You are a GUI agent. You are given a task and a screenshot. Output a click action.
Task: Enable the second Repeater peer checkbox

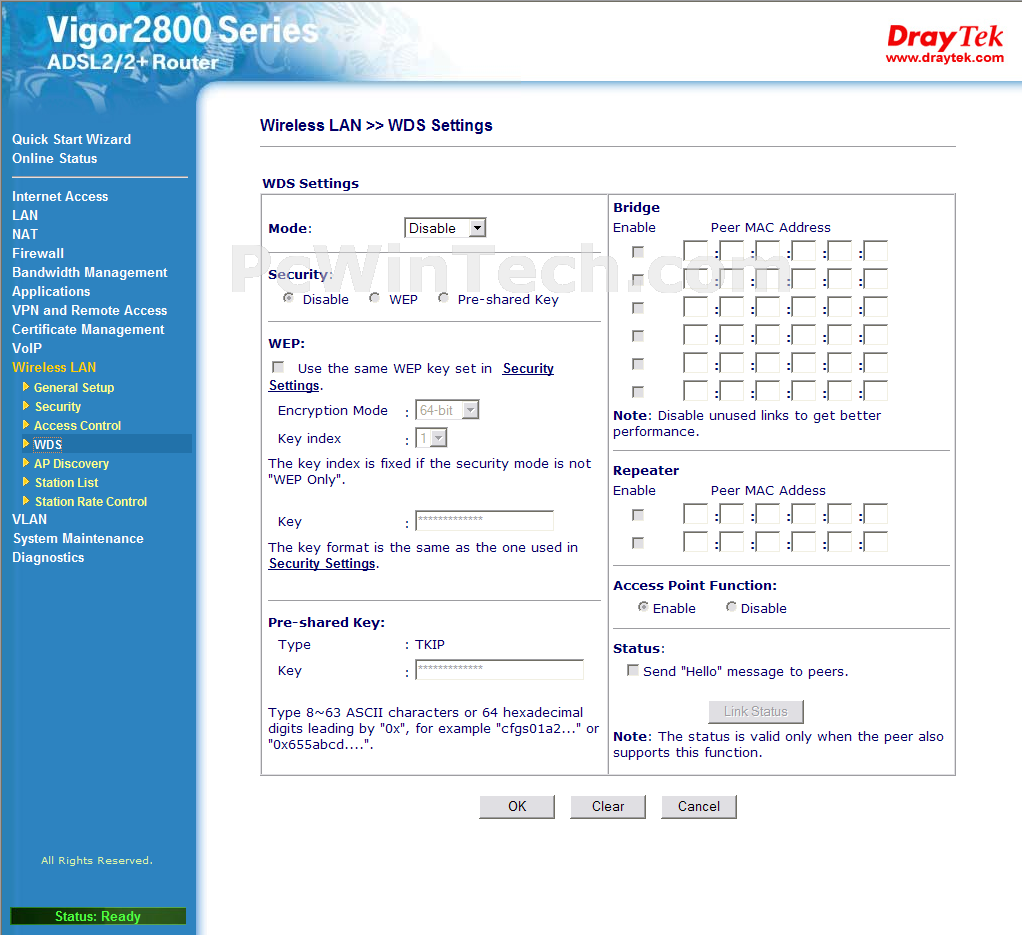[x=638, y=543]
